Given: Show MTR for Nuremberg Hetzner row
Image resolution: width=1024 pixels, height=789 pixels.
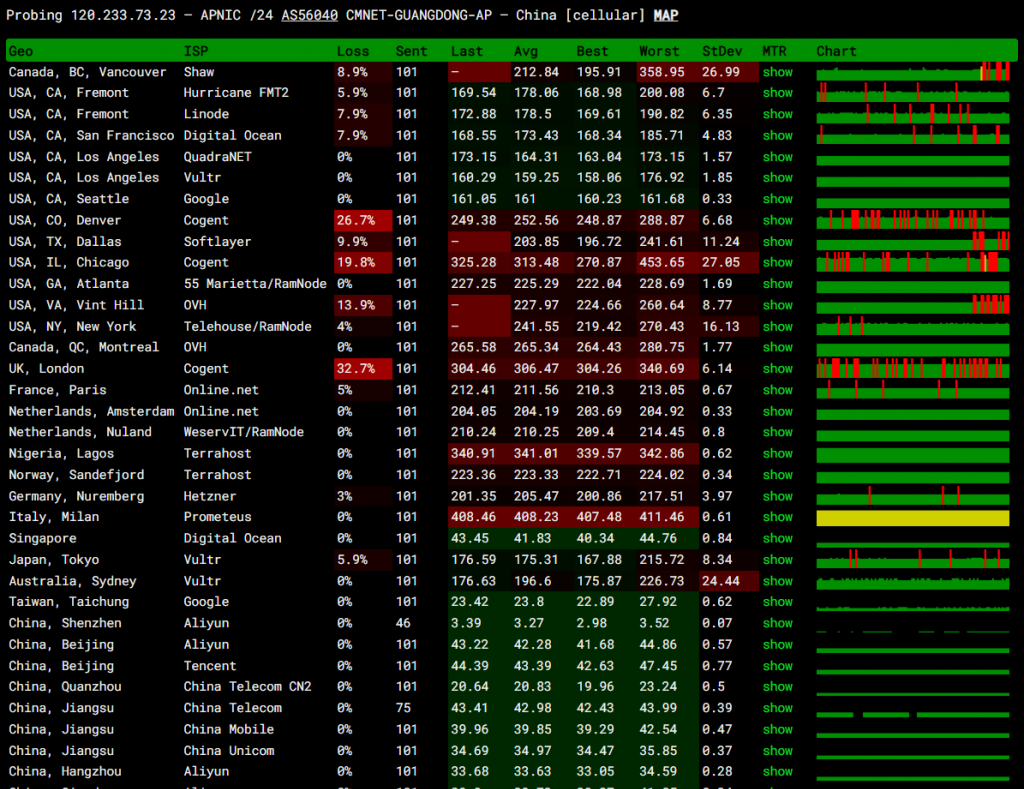Looking at the screenshot, I should (x=777, y=496).
